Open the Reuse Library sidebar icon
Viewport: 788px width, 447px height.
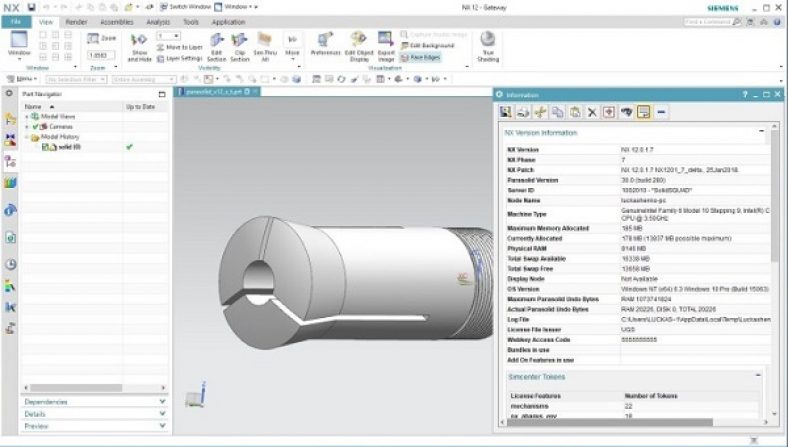coord(11,184)
